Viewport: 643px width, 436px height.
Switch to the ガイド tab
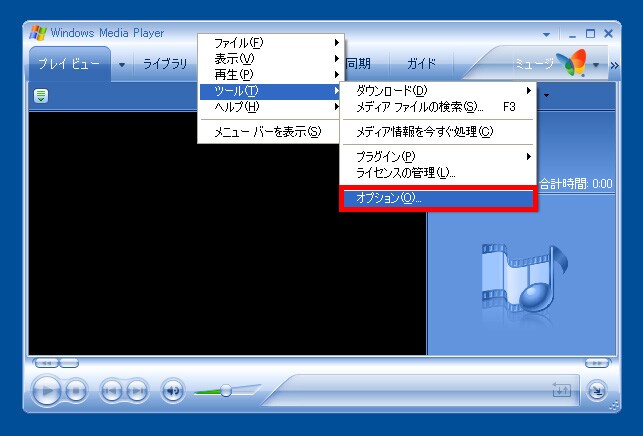click(x=422, y=64)
